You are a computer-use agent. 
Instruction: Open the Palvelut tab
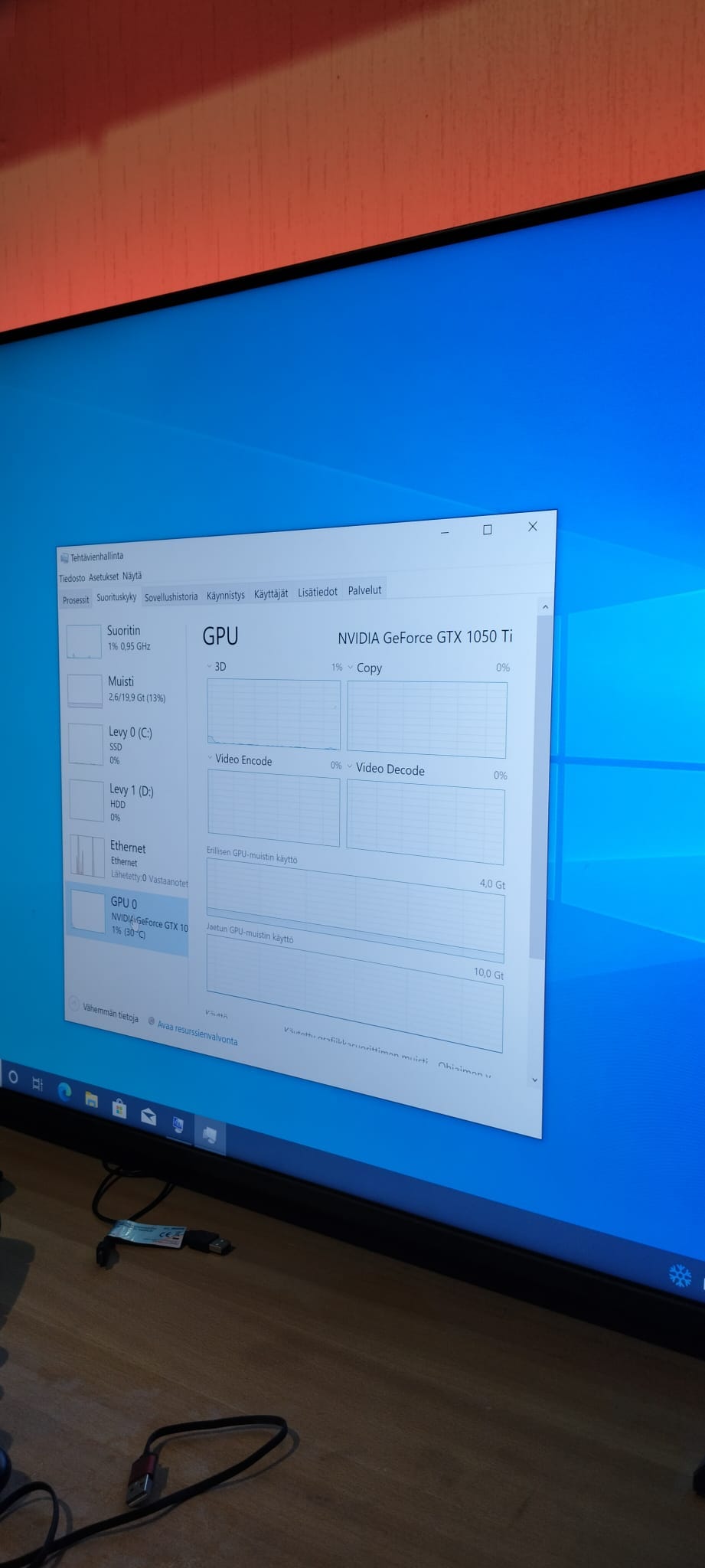365,590
